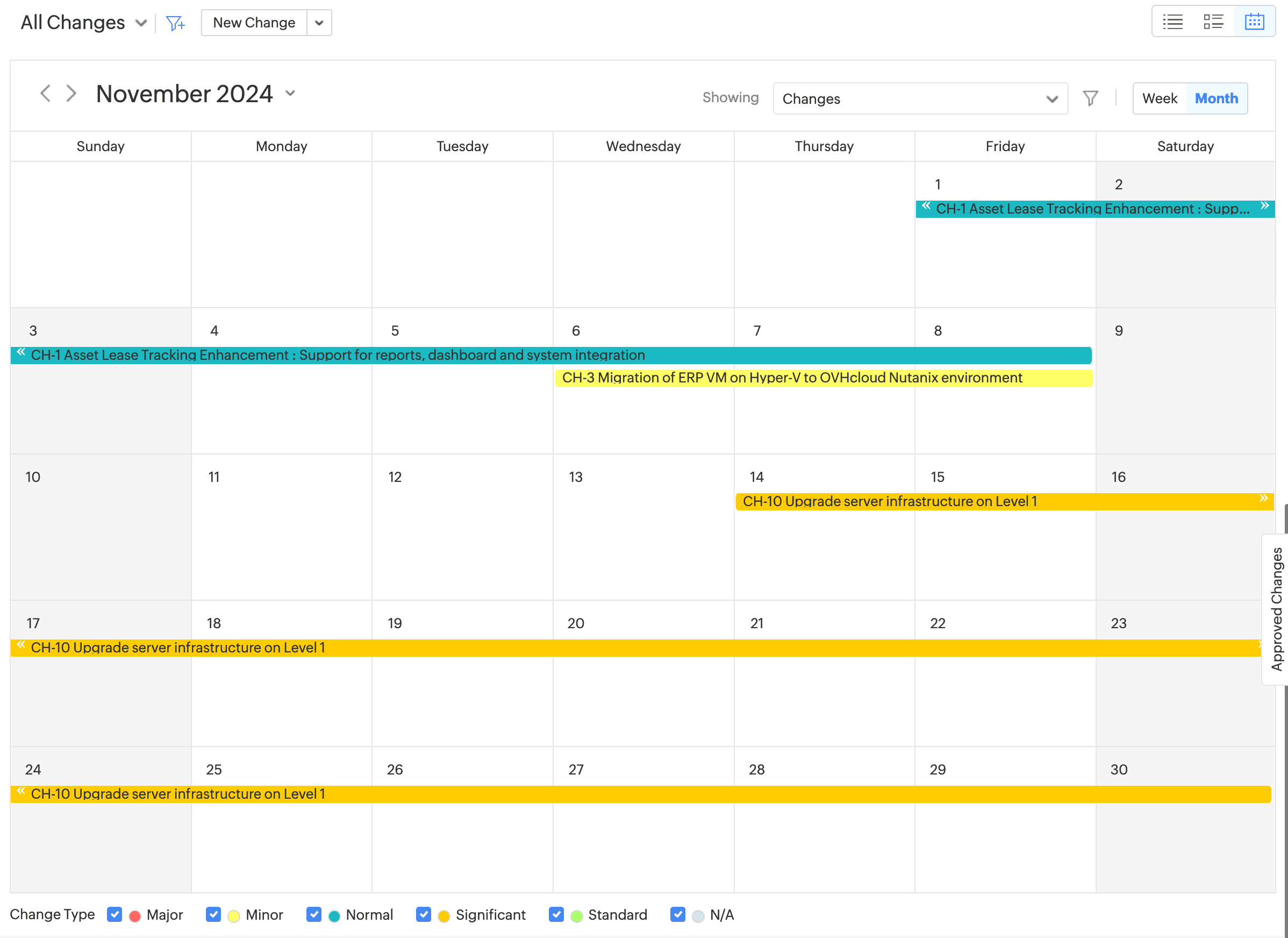
Task: Open the calendar filter funnel icon
Action: point(1090,98)
